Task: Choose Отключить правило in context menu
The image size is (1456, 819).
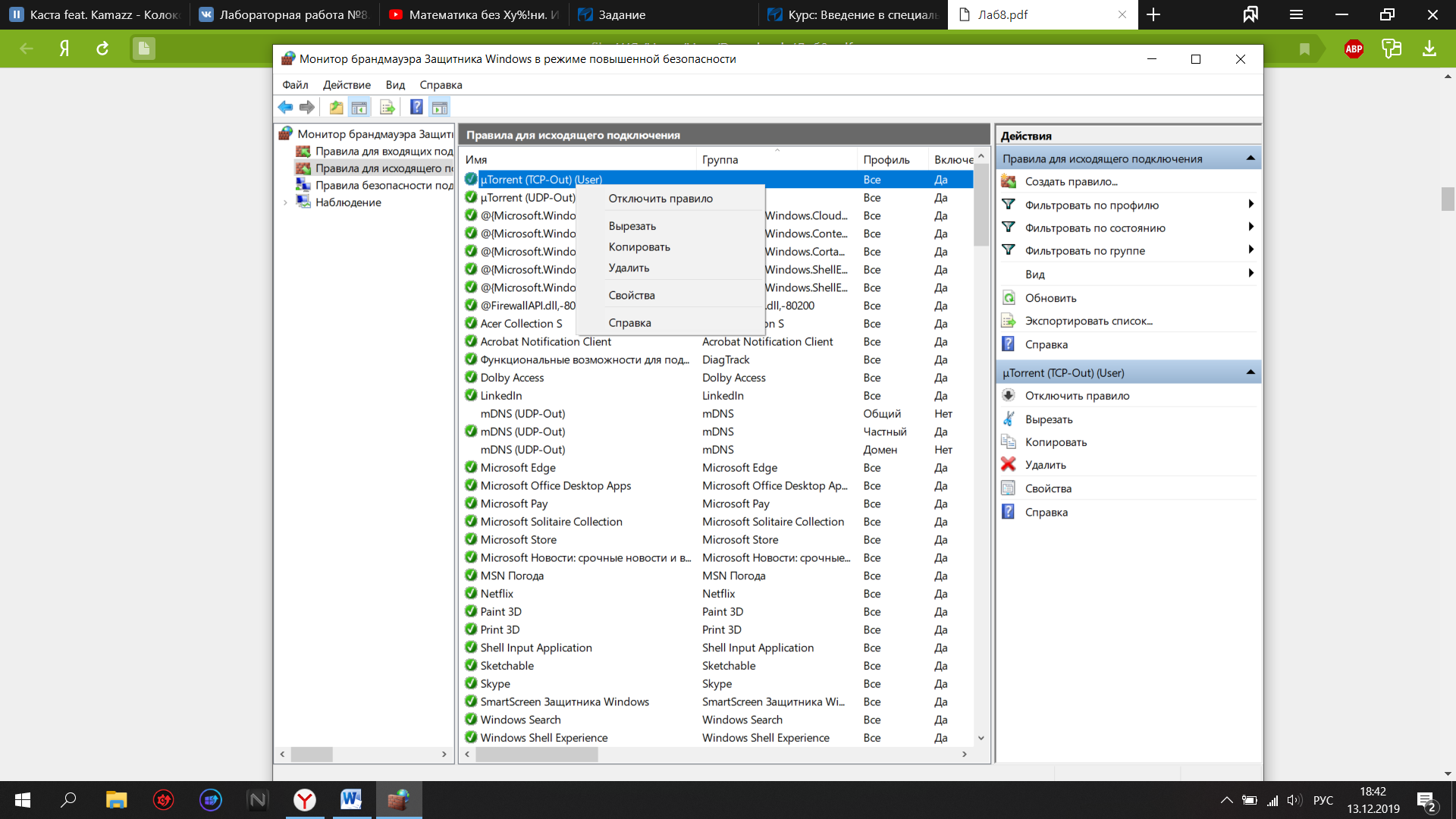Action: click(670, 199)
